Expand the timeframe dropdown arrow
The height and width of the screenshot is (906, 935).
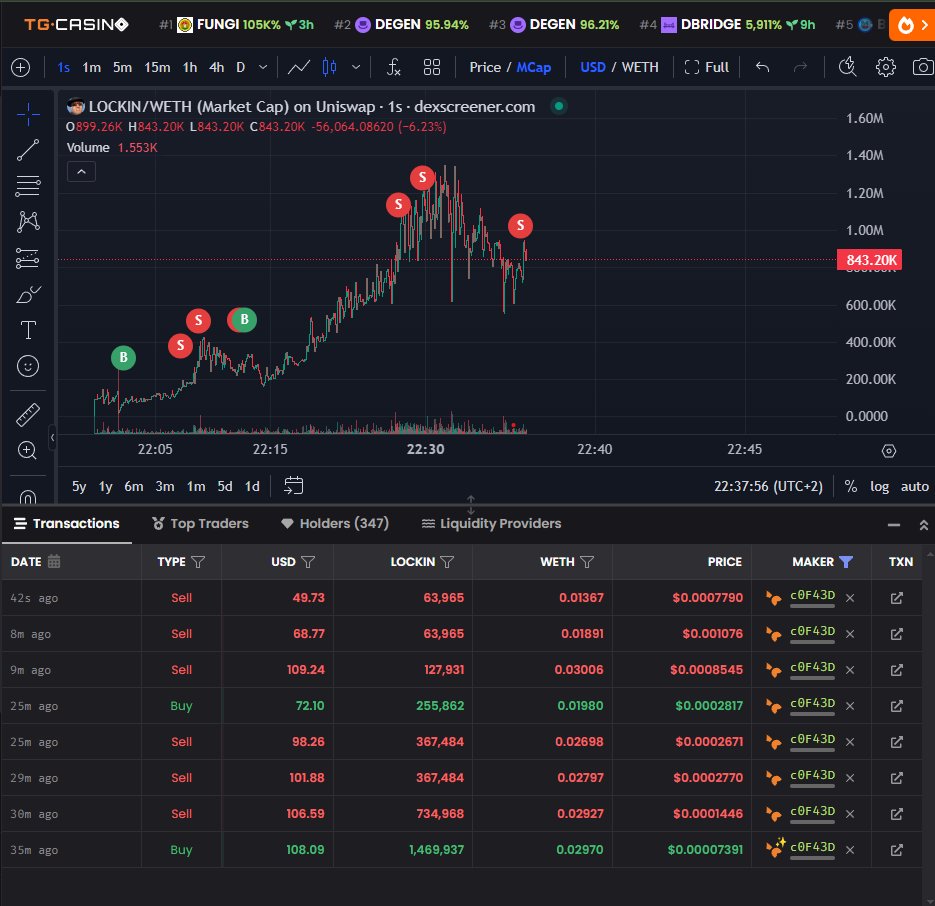[x=263, y=67]
